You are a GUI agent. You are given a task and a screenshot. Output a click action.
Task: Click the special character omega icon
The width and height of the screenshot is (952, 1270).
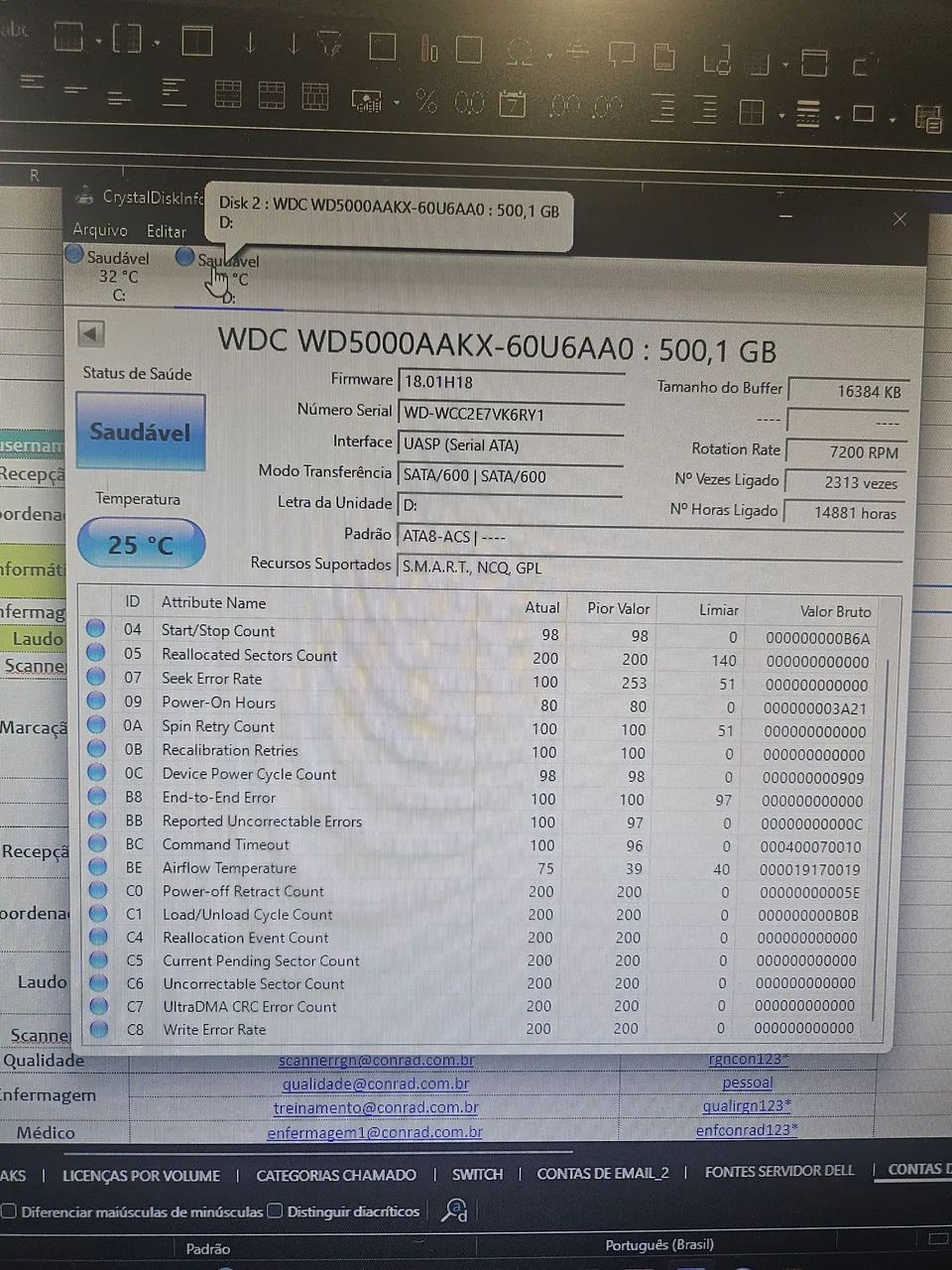tap(519, 51)
